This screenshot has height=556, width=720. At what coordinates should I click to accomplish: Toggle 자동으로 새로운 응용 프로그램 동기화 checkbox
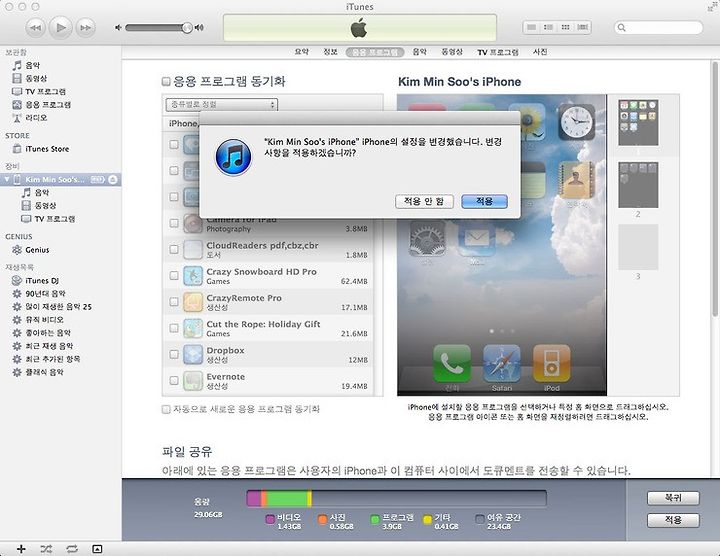click(166, 409)
